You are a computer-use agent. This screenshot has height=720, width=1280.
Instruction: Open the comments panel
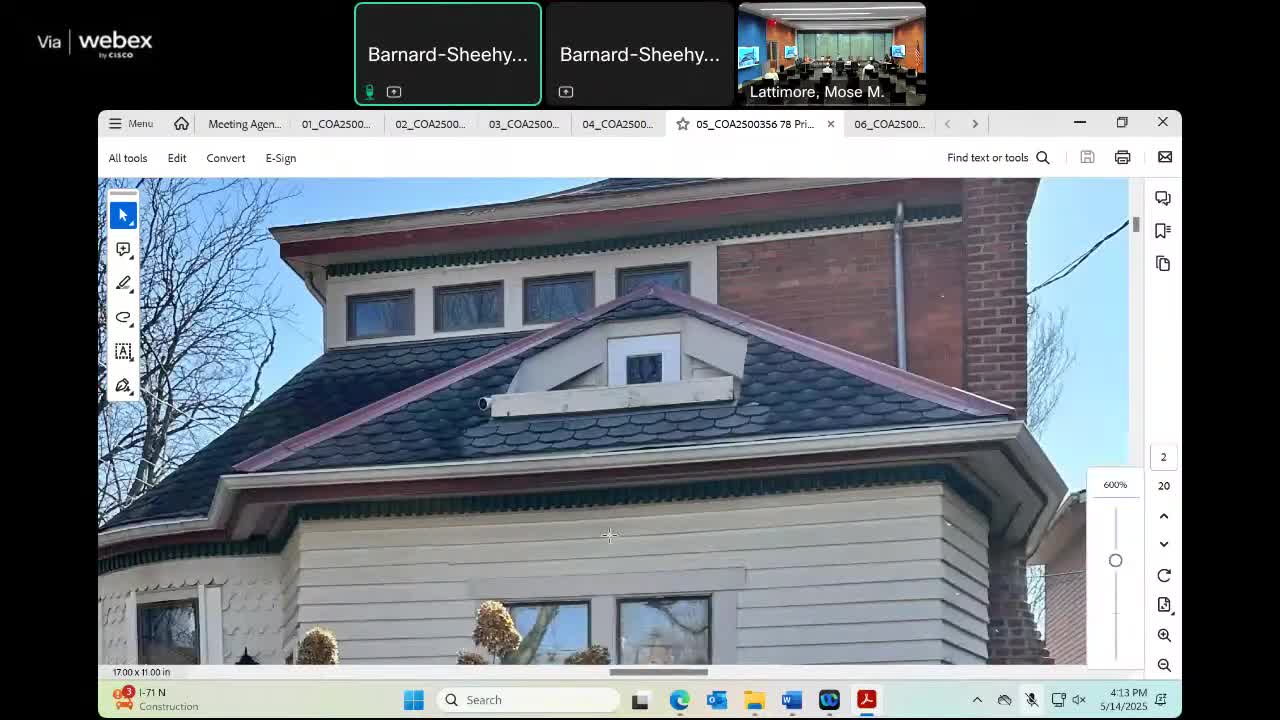(x=1163, y=198)
